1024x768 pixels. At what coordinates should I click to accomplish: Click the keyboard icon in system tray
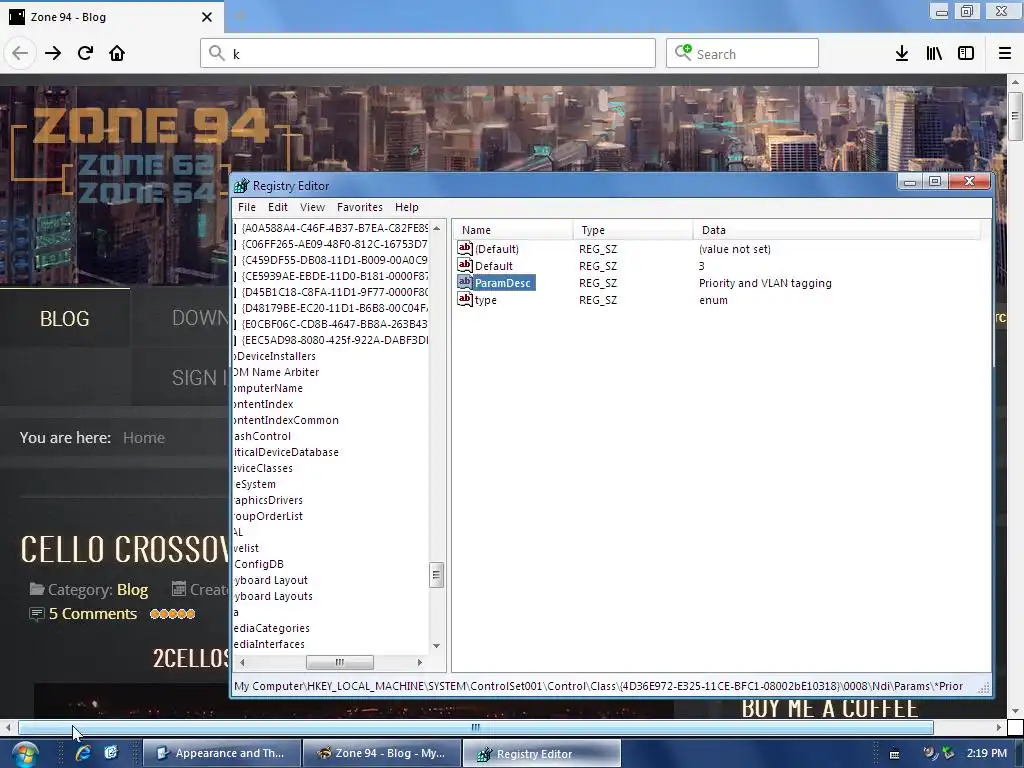[x=895, y=754]
